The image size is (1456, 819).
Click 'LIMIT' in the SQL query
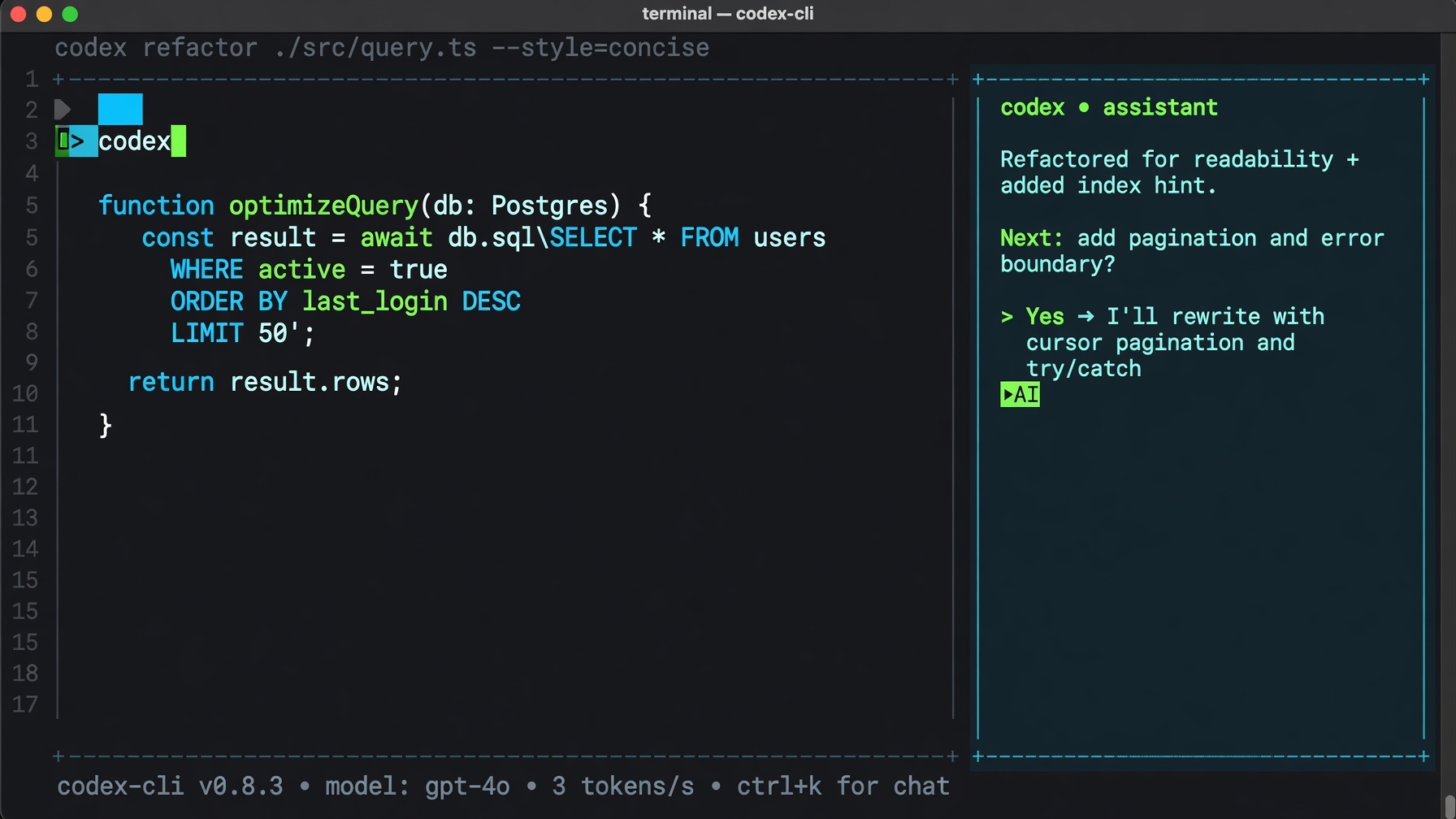coord(206,333)
